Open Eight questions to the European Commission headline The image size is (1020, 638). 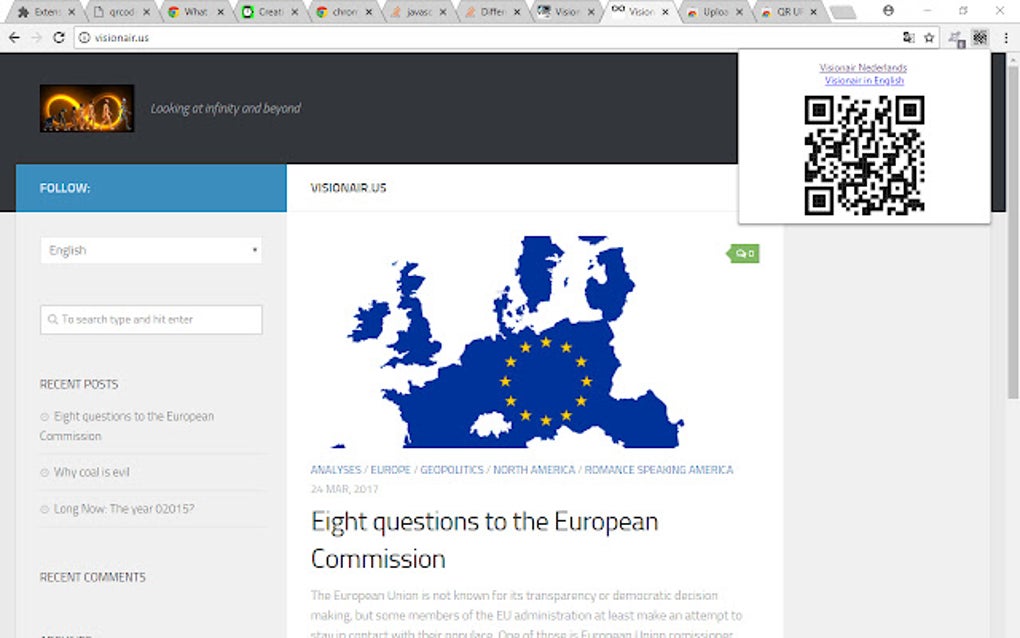485,540
